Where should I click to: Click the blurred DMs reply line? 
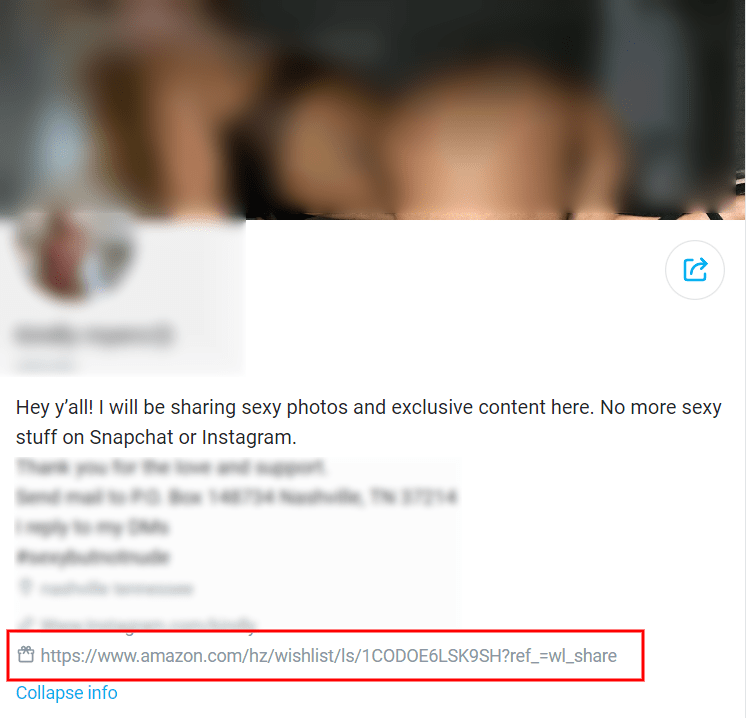[92, 527]
